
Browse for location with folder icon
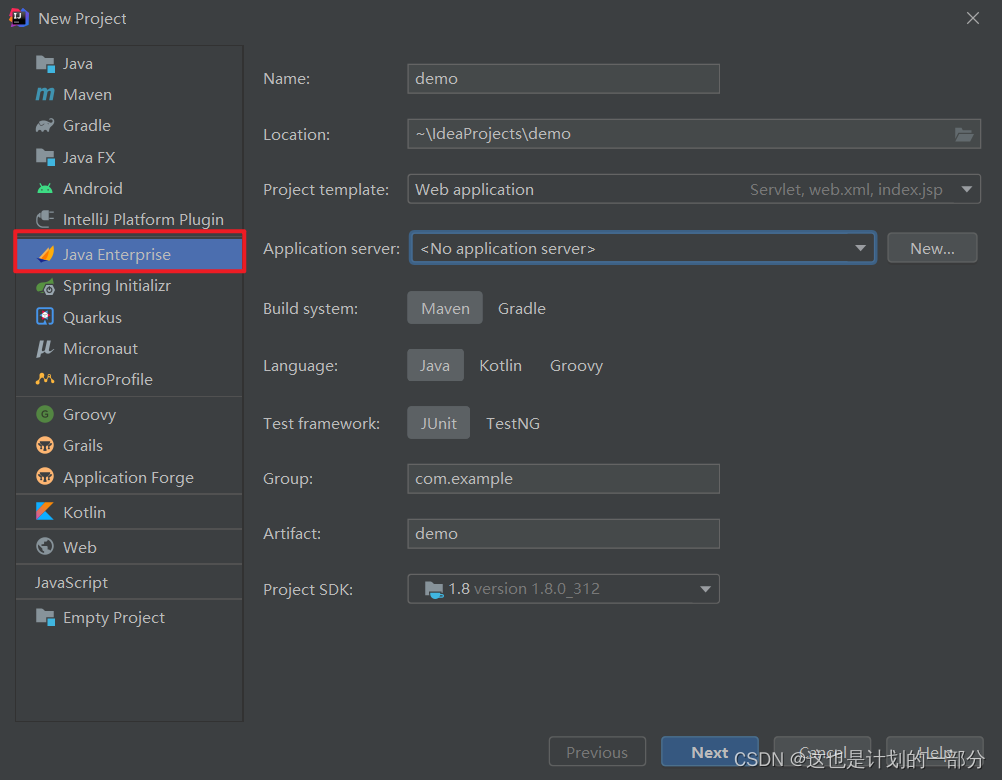pos(964,134)
